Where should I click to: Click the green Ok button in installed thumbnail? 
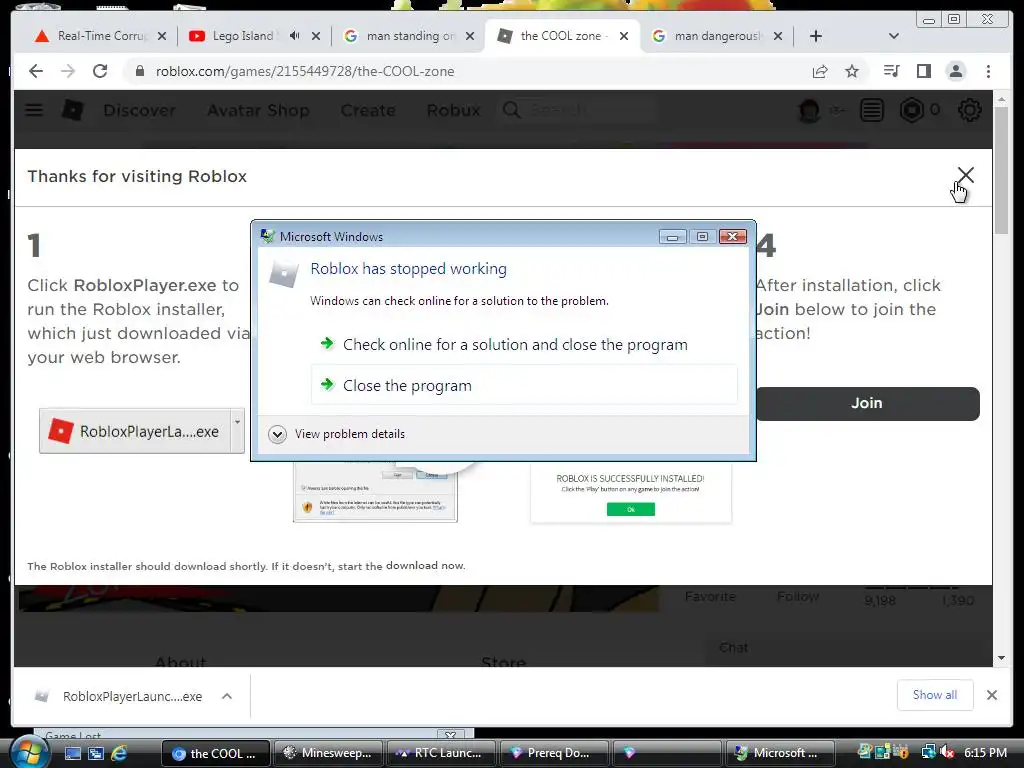point(631,509)
